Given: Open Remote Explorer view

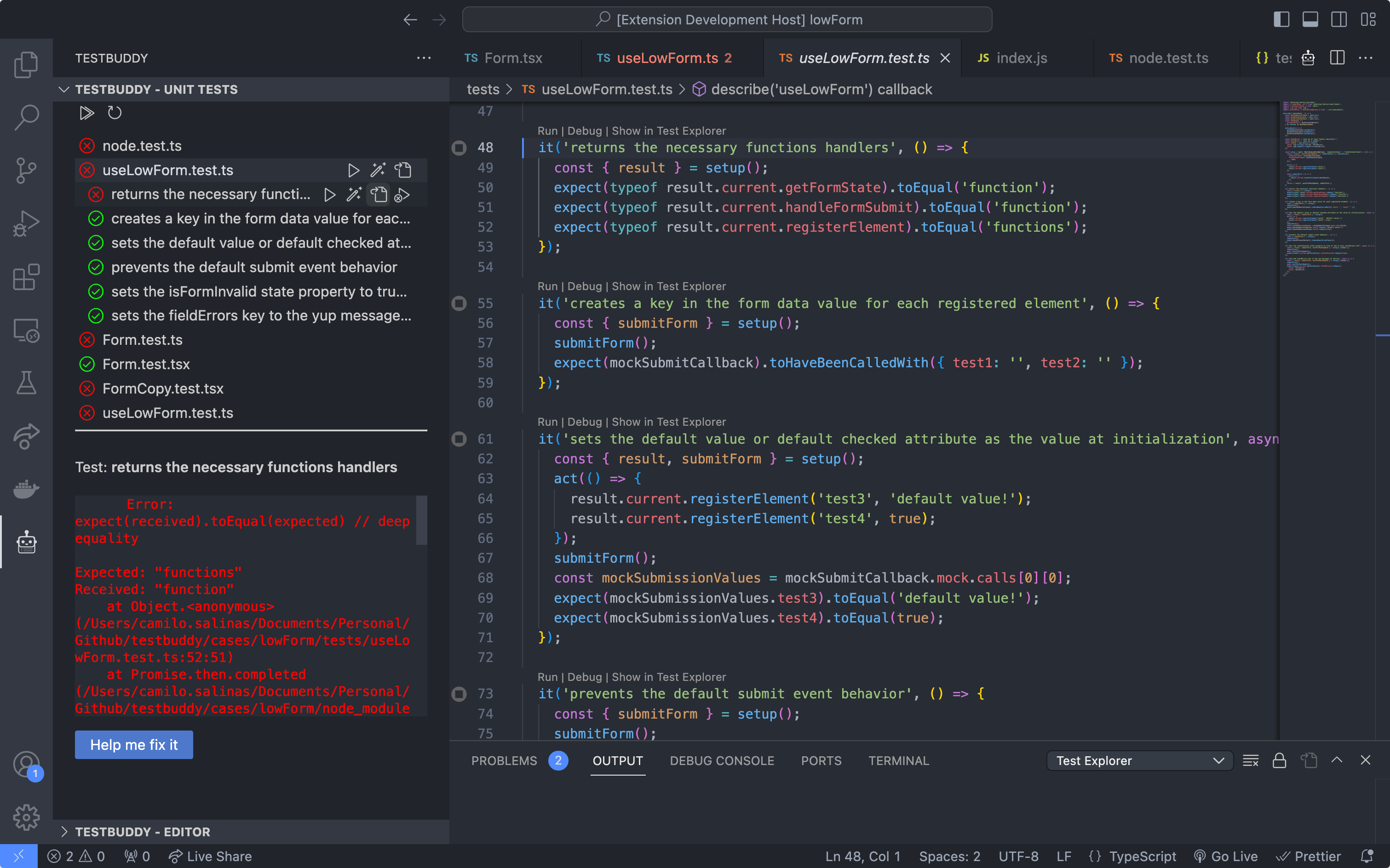Looking at the screenshot, I should pyautogui.click(x=26, y=331).
